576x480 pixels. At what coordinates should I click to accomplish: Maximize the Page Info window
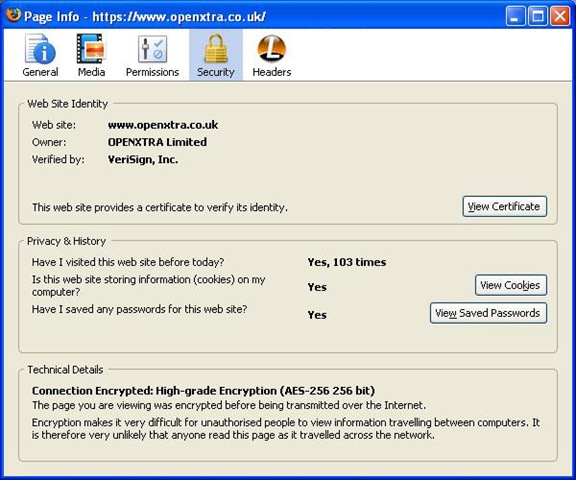pyautogui.click(x=537, y=16)
